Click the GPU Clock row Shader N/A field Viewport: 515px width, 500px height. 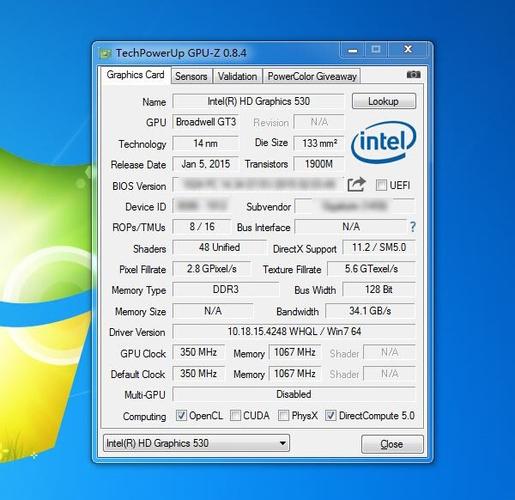click(389, 352)
